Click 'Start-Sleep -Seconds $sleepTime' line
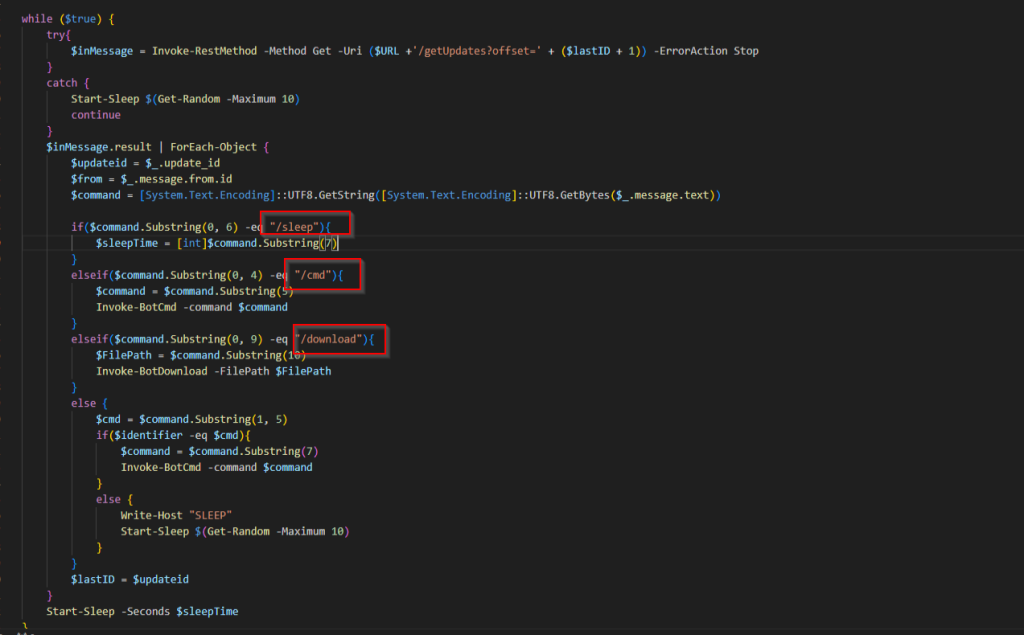The image size is (1024, 635). pos(142,611)
